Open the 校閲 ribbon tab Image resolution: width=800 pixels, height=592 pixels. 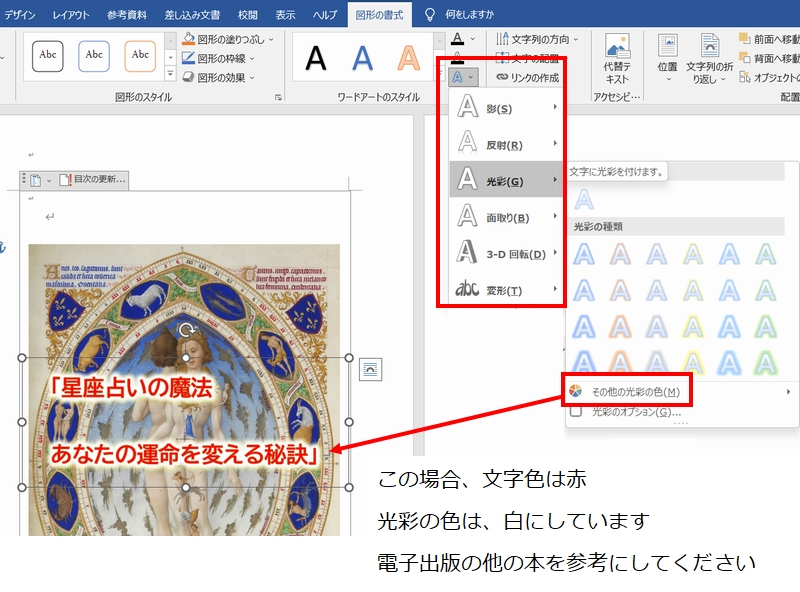pyautogui.click(x=247, y=15)
